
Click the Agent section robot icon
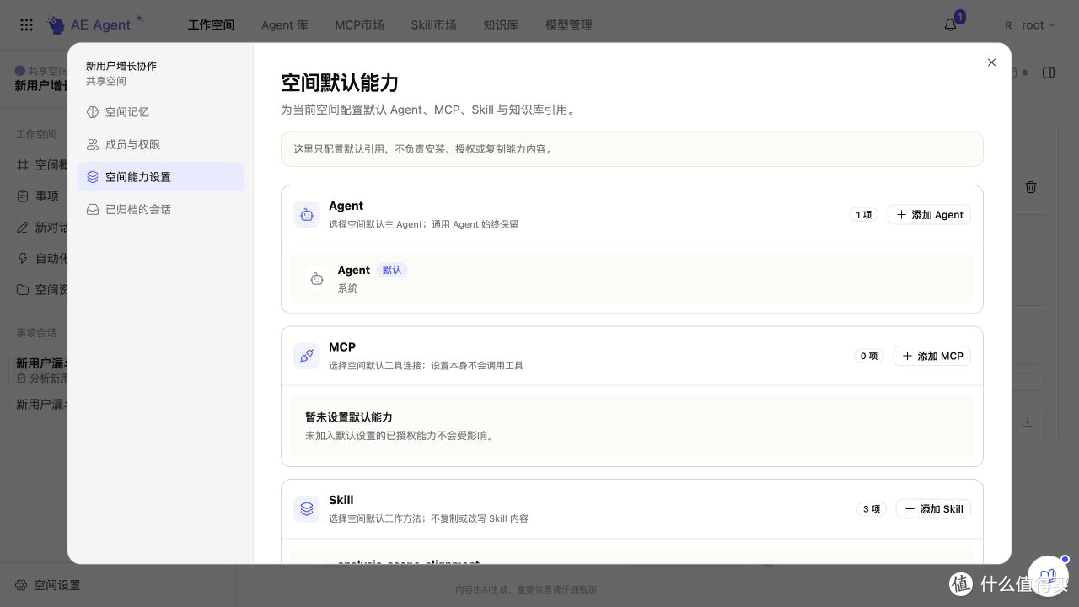[307, 215]
